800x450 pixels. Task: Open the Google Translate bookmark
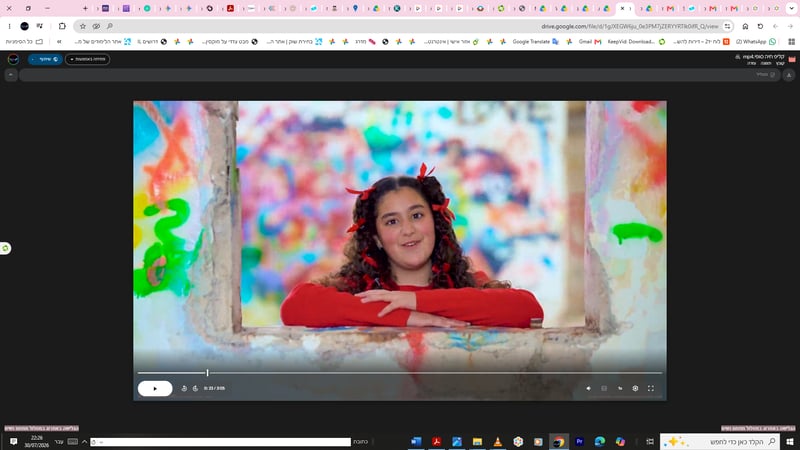click(x=536, y=42)
